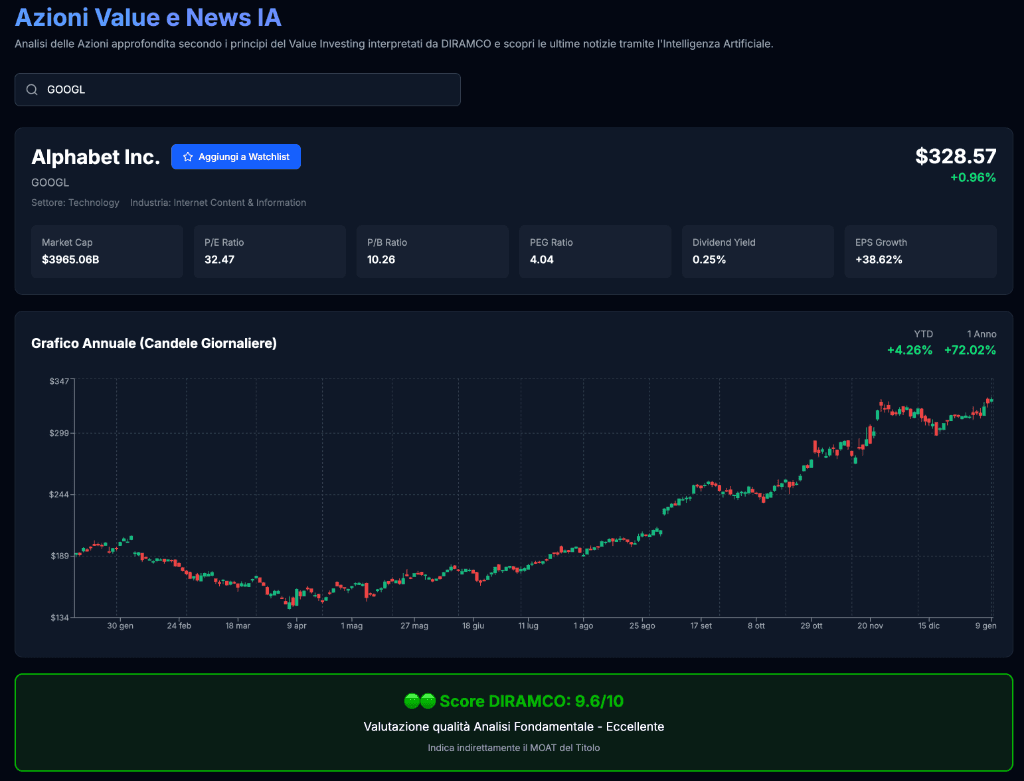Image resolution: width=1024 pixels, height=781 pixels.
Task: Select the Dividend Yield metric card
Action: click(x=757, y=251)
